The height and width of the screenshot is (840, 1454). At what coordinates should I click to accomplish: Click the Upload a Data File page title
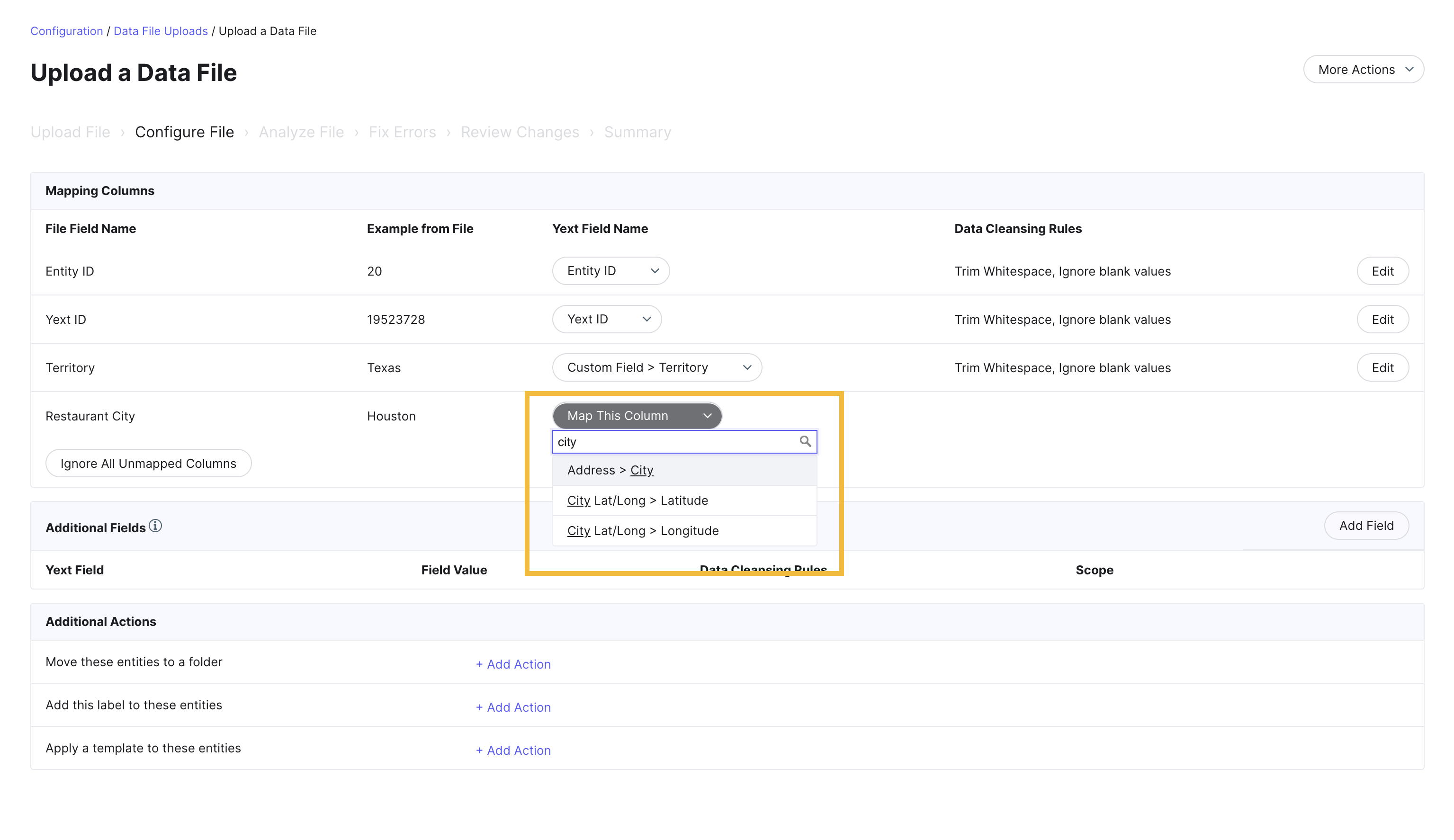pos(133,73)
